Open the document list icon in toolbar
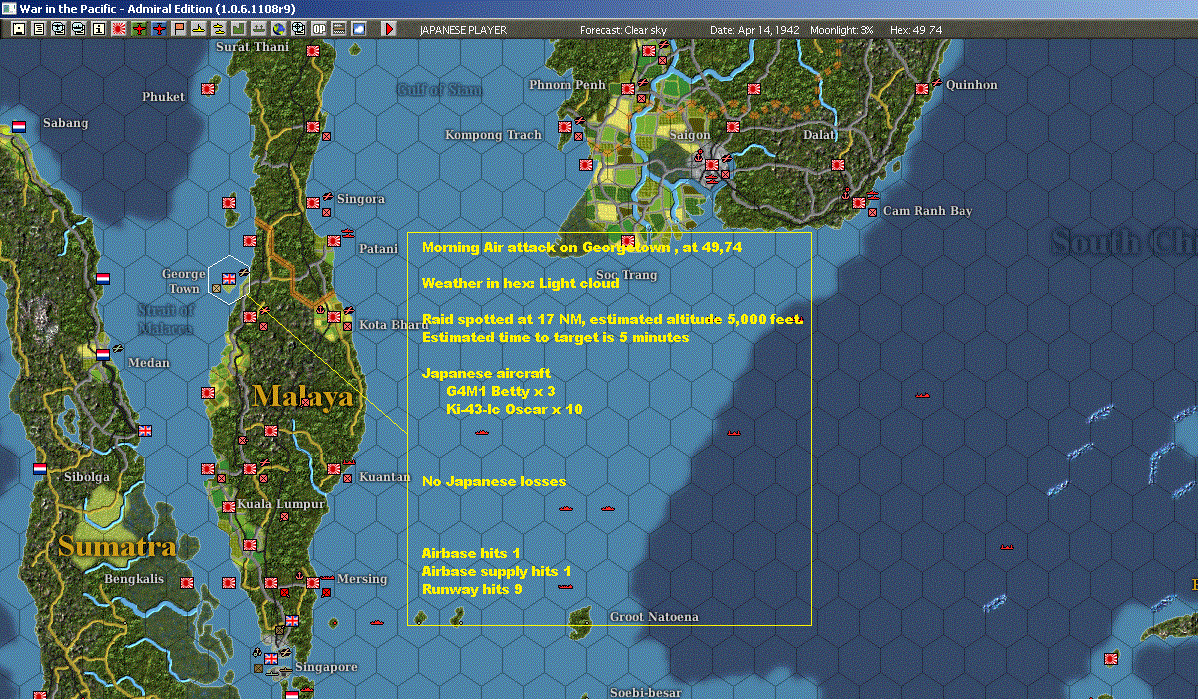Viewport: 1198px width, 699px height. coord(39,29)
